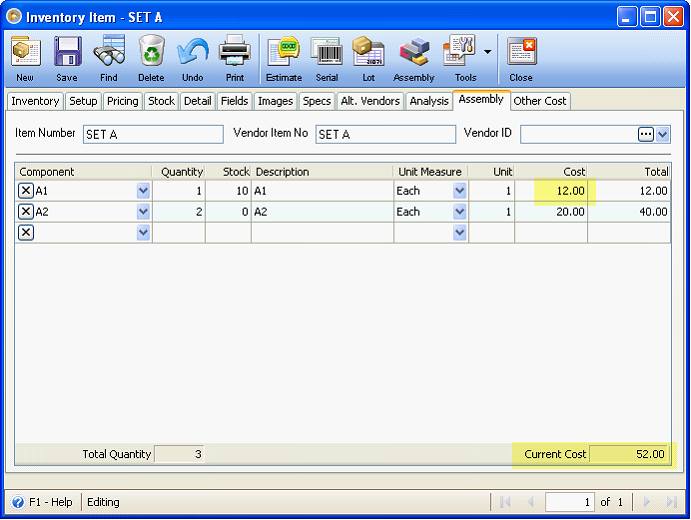Viewport: 691px width, 520px height.
Task: Expand the Tools dropdown arrow
Action: 487,52
